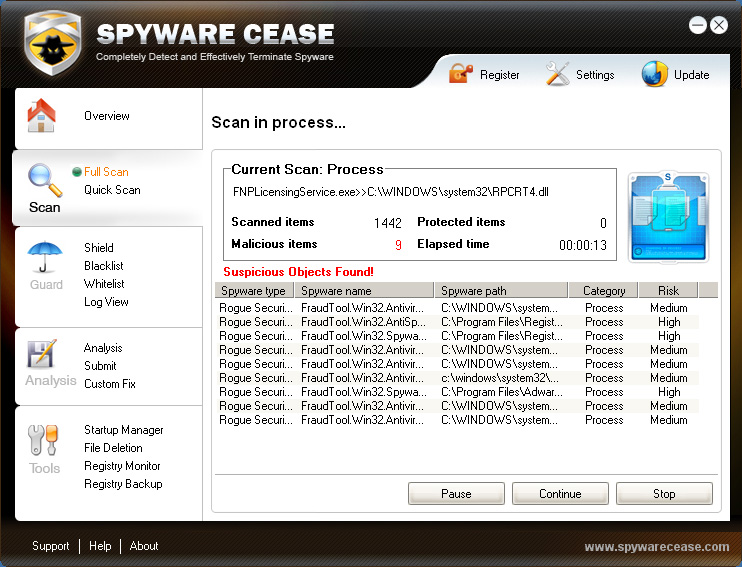Select the FraudTool.Win32.AntiSp... row

point(457,322)
